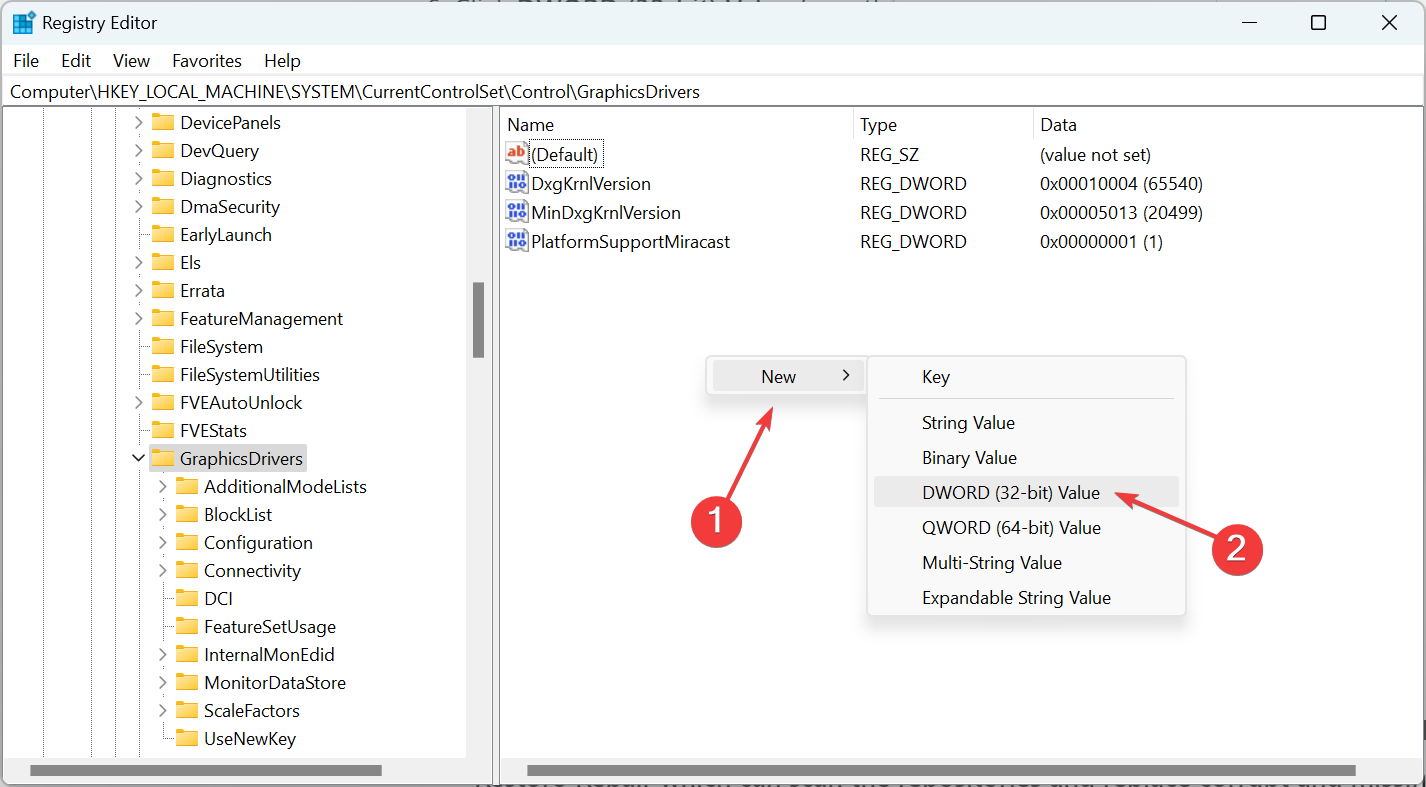1426x787 pixels.
Task: Click the tree pane horizontal scrollbar
Action: pyautogui.click(x=206, y=770)
